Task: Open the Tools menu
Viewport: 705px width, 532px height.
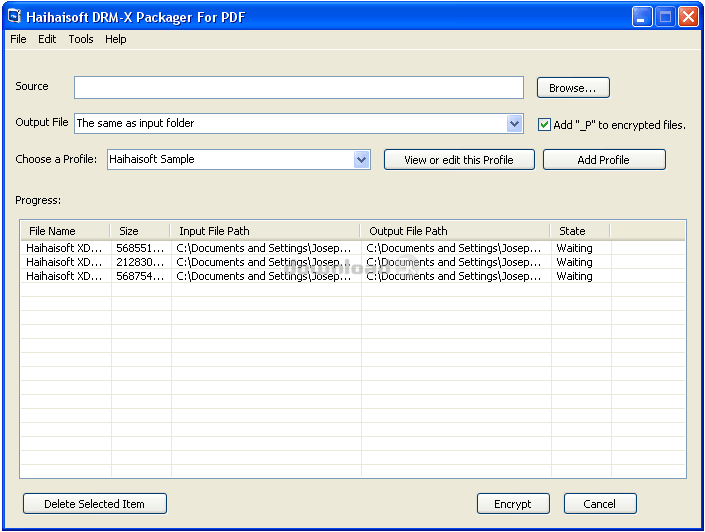Action: coord(81,39)
